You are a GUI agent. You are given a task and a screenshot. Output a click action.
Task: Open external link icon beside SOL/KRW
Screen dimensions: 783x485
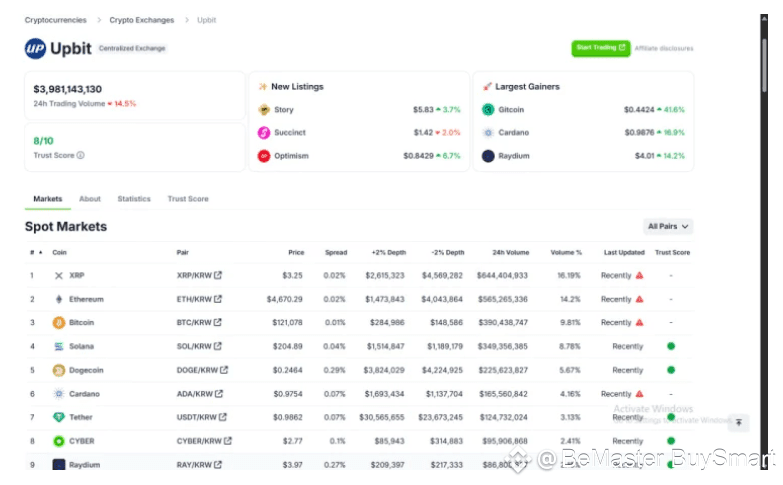[218, 346]
